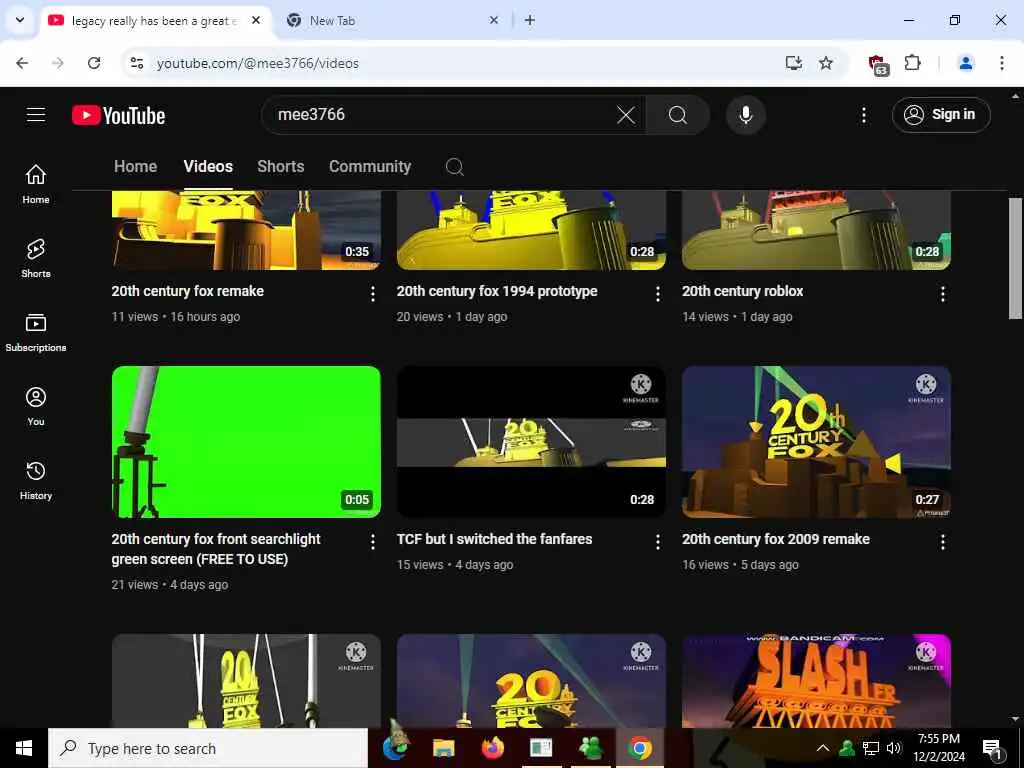The width and height of the screenshot is (1024, 768).
Task: Click the page vertical scrollbar thumb
Action: 1015,258
